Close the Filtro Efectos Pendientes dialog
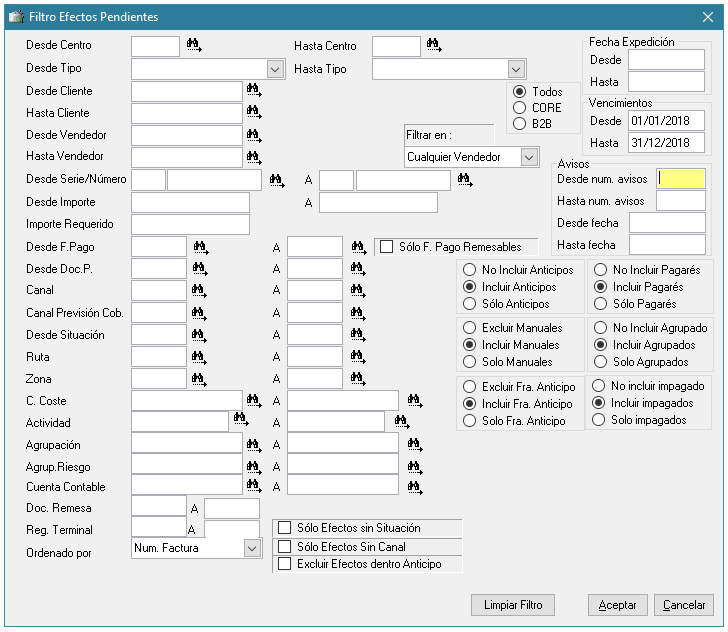The image size is (728, 632). (708, 17)
